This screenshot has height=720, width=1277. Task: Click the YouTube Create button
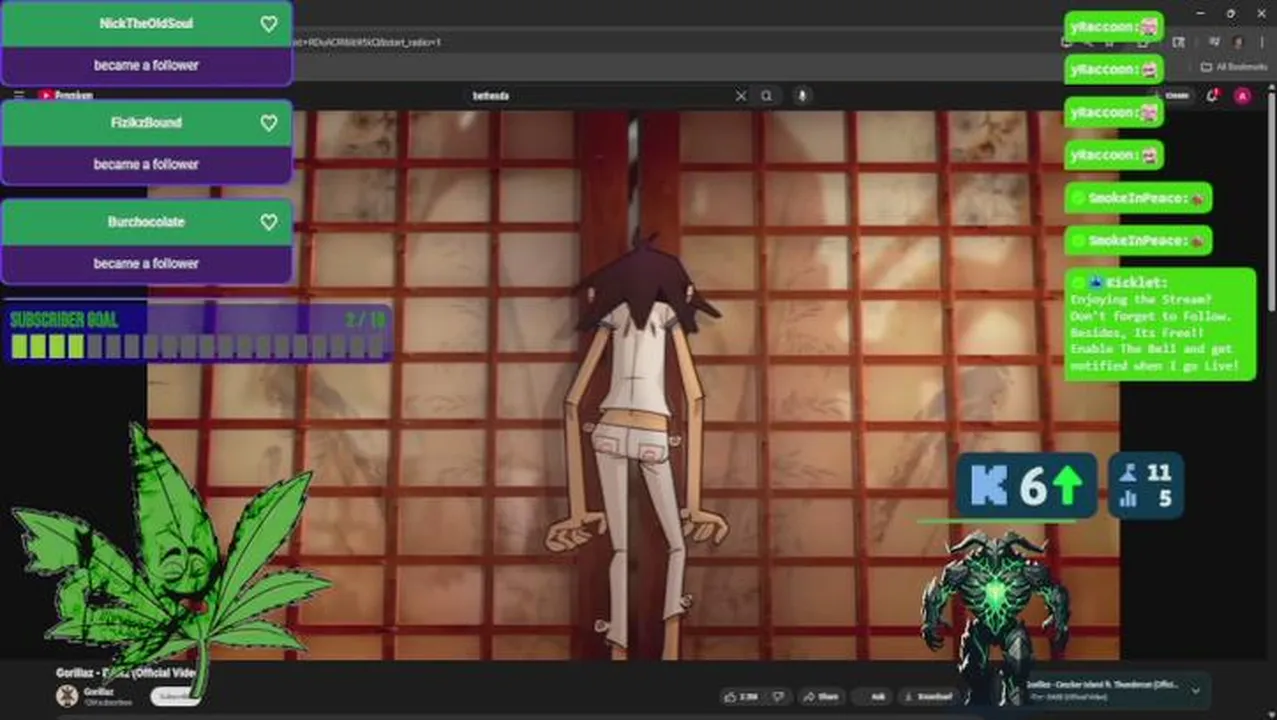[1175, 96]
